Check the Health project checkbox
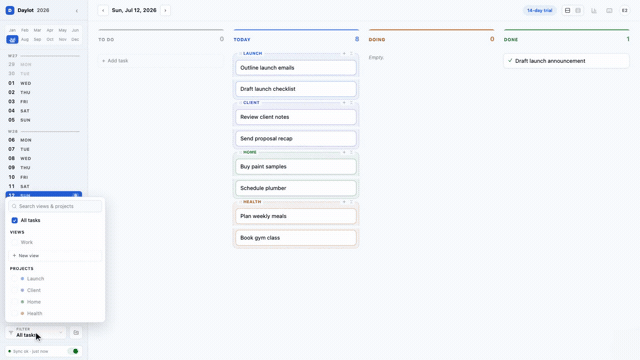 tap(15, 313)
